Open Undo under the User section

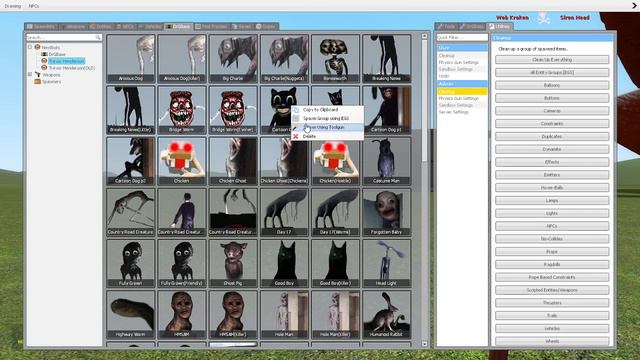tap(462, 76)
